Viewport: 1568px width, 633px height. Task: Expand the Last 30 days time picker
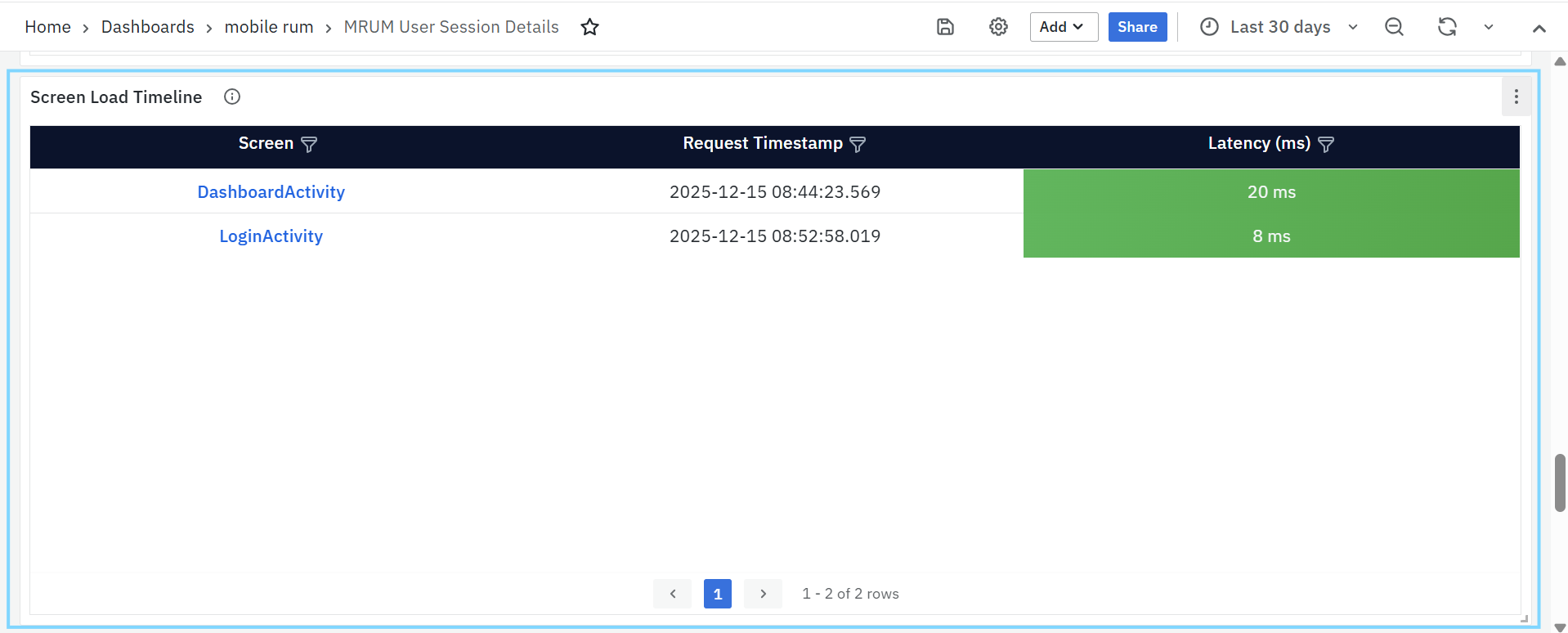click(x=1279, y=27)
